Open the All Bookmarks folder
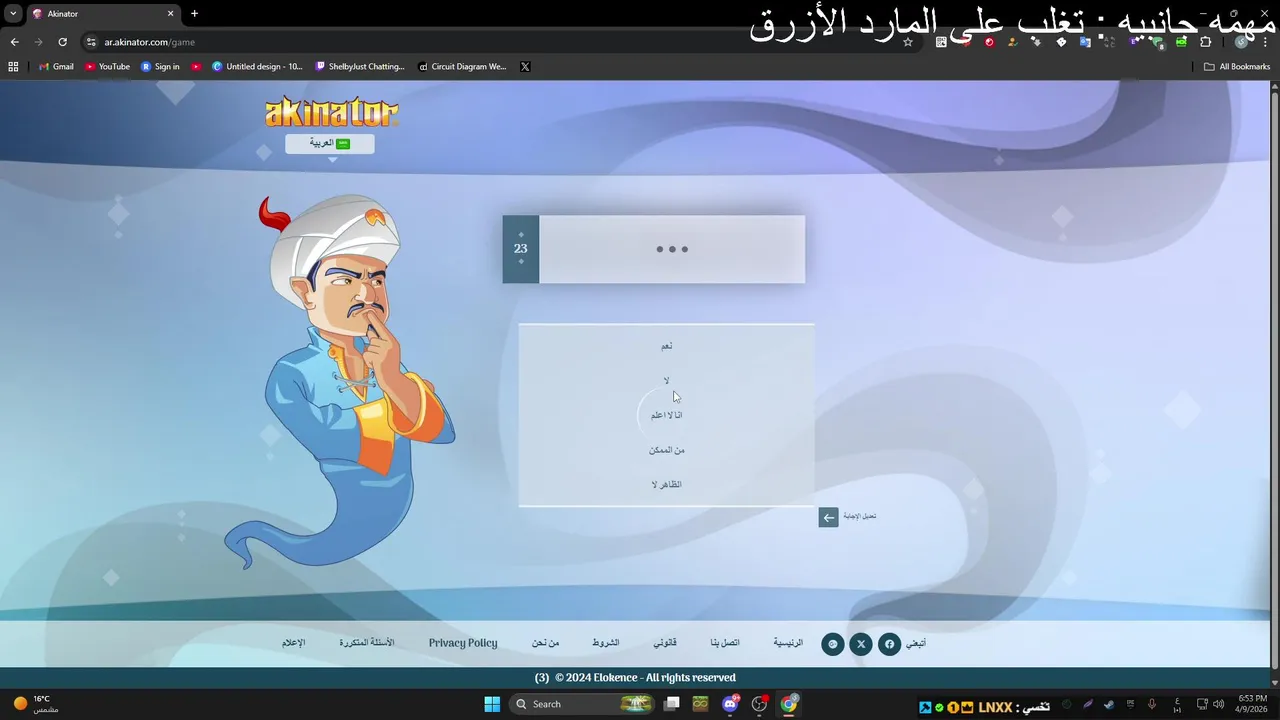Image resolution: width=1280 pixels, height=720 pixels. [x=1237, y=67]
